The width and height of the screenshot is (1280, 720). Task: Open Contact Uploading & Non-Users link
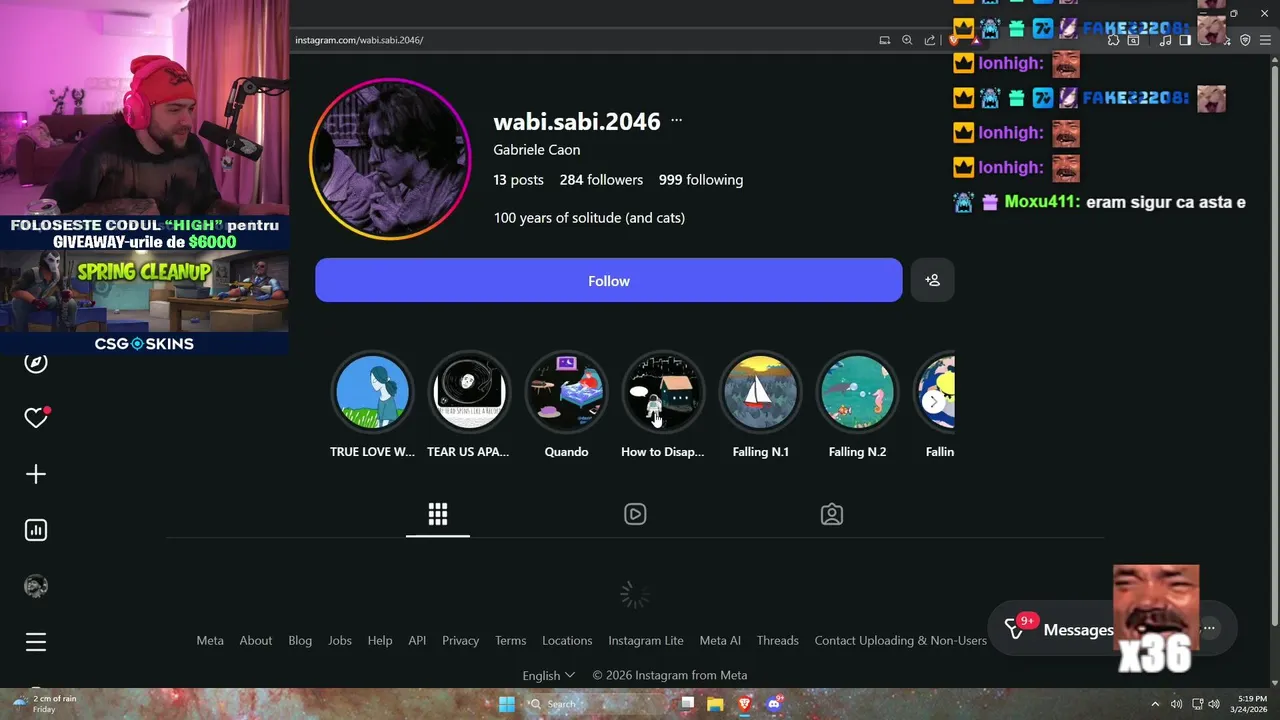click(x=901, y=640)
